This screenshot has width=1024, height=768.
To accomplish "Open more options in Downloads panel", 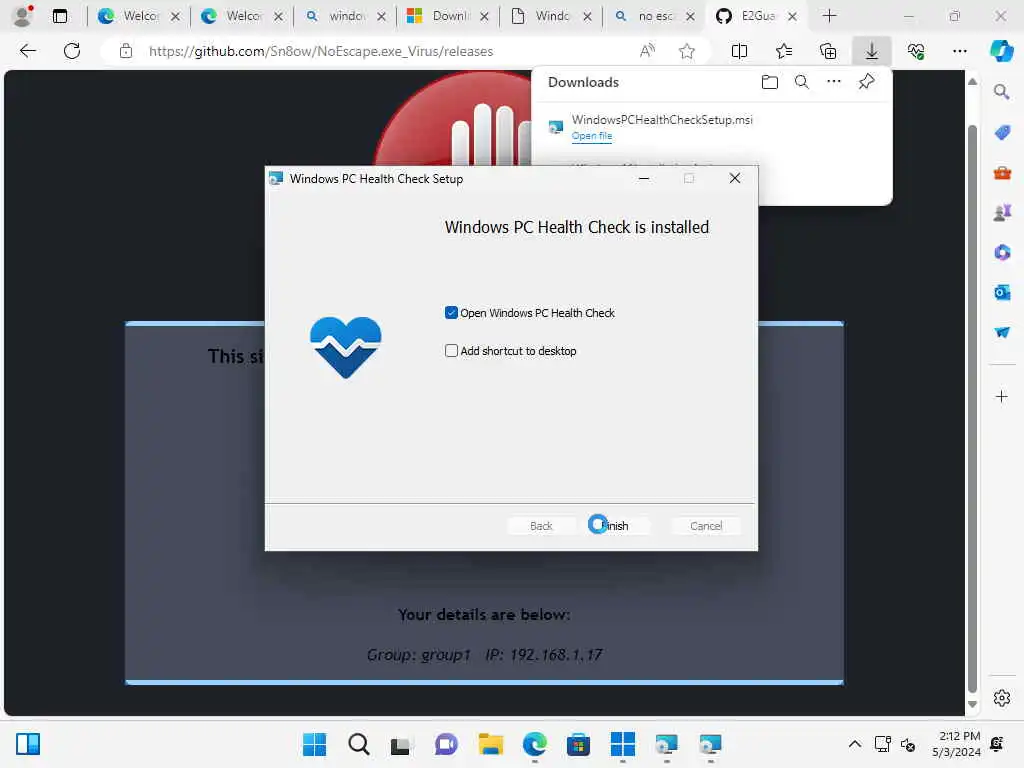I will (834, 82).
